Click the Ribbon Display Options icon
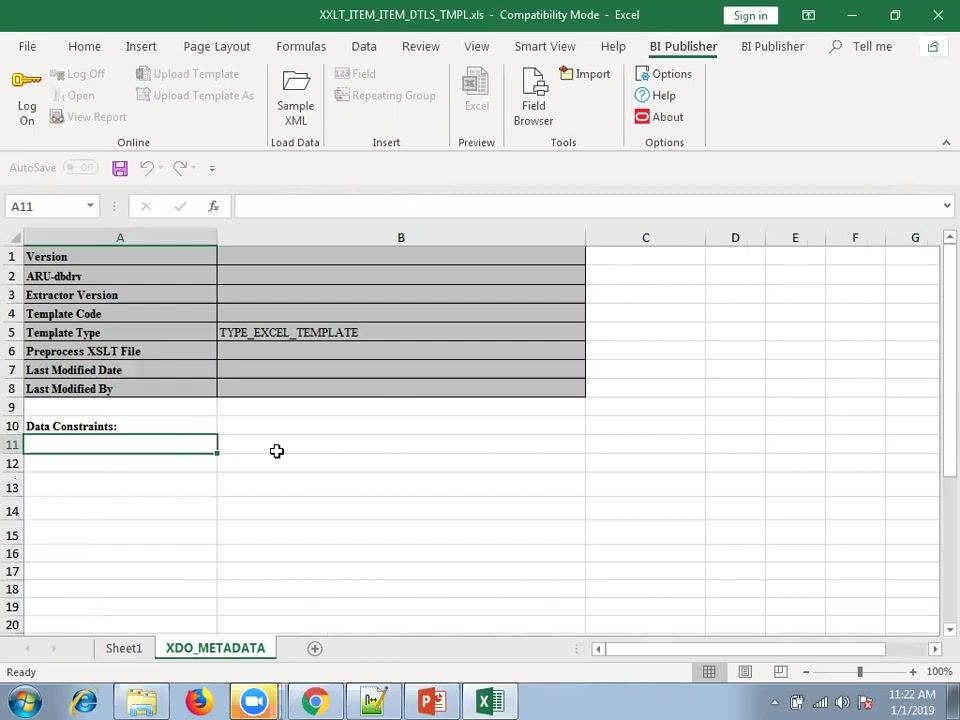960x720 pixels. point(808,15)
